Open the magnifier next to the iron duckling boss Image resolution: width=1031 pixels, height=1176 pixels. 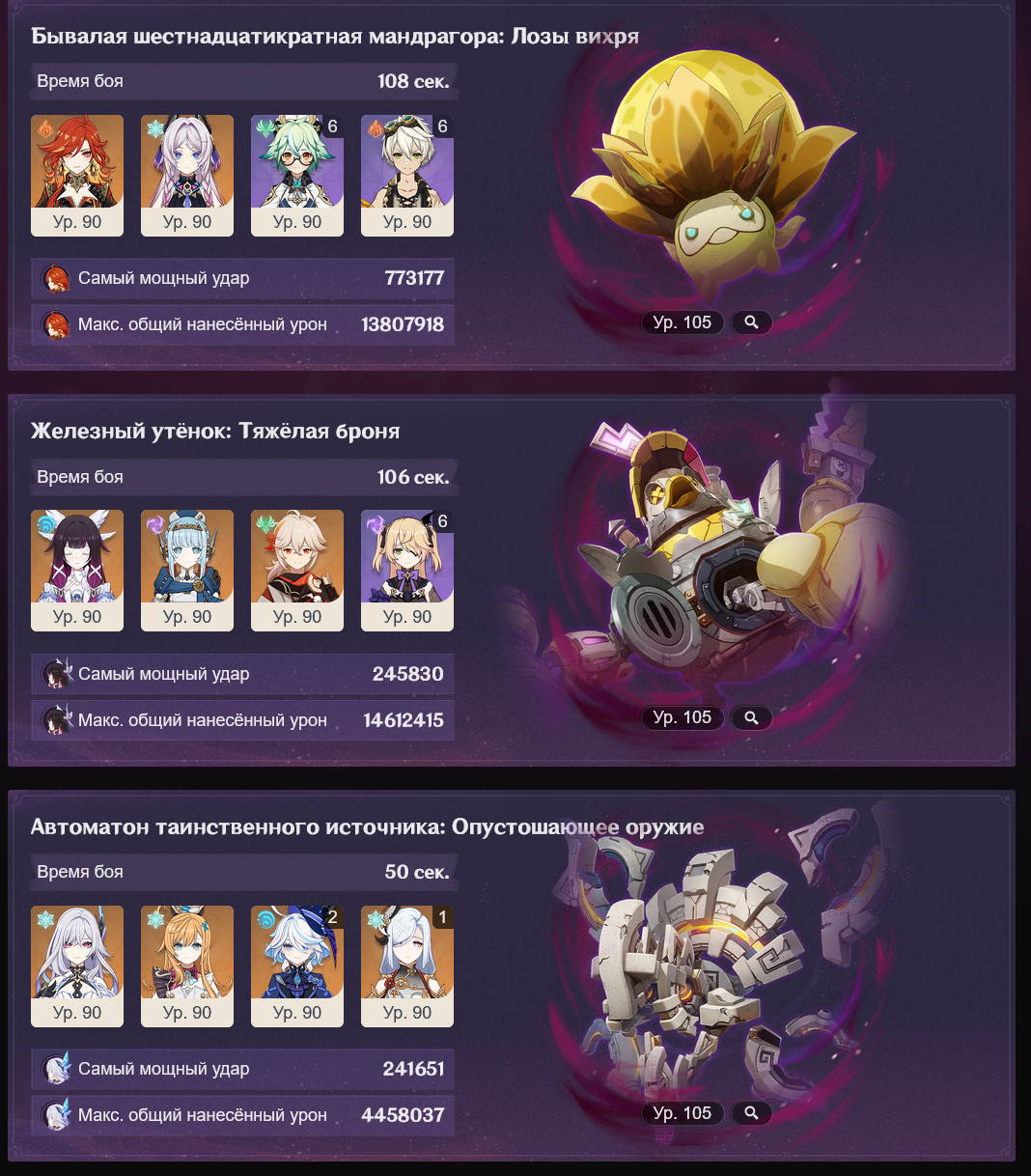pos(751,717)
